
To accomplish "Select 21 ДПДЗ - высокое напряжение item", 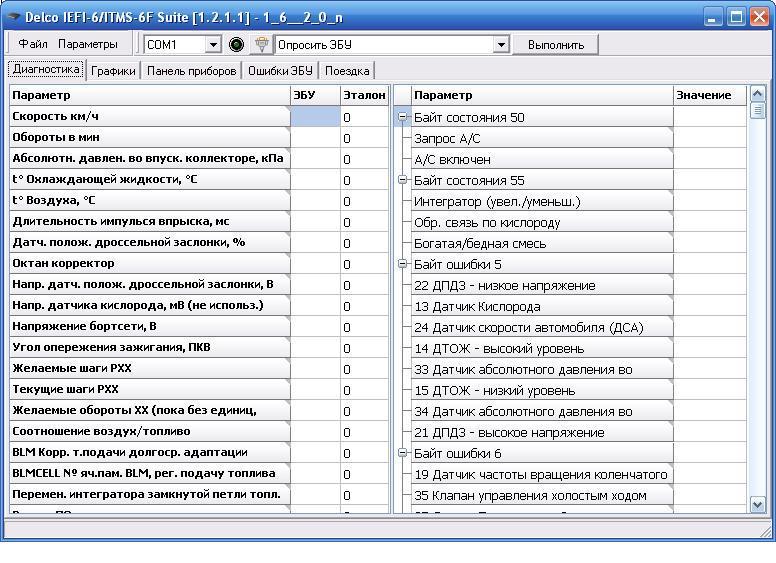I will pos(542,432).
